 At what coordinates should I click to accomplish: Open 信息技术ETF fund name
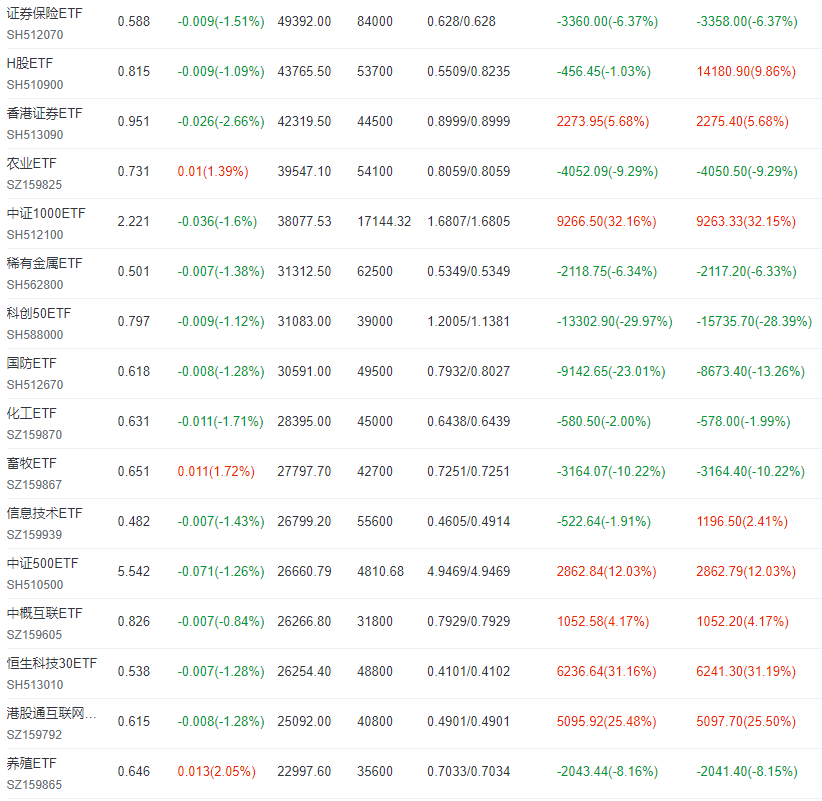pos(45,513)
